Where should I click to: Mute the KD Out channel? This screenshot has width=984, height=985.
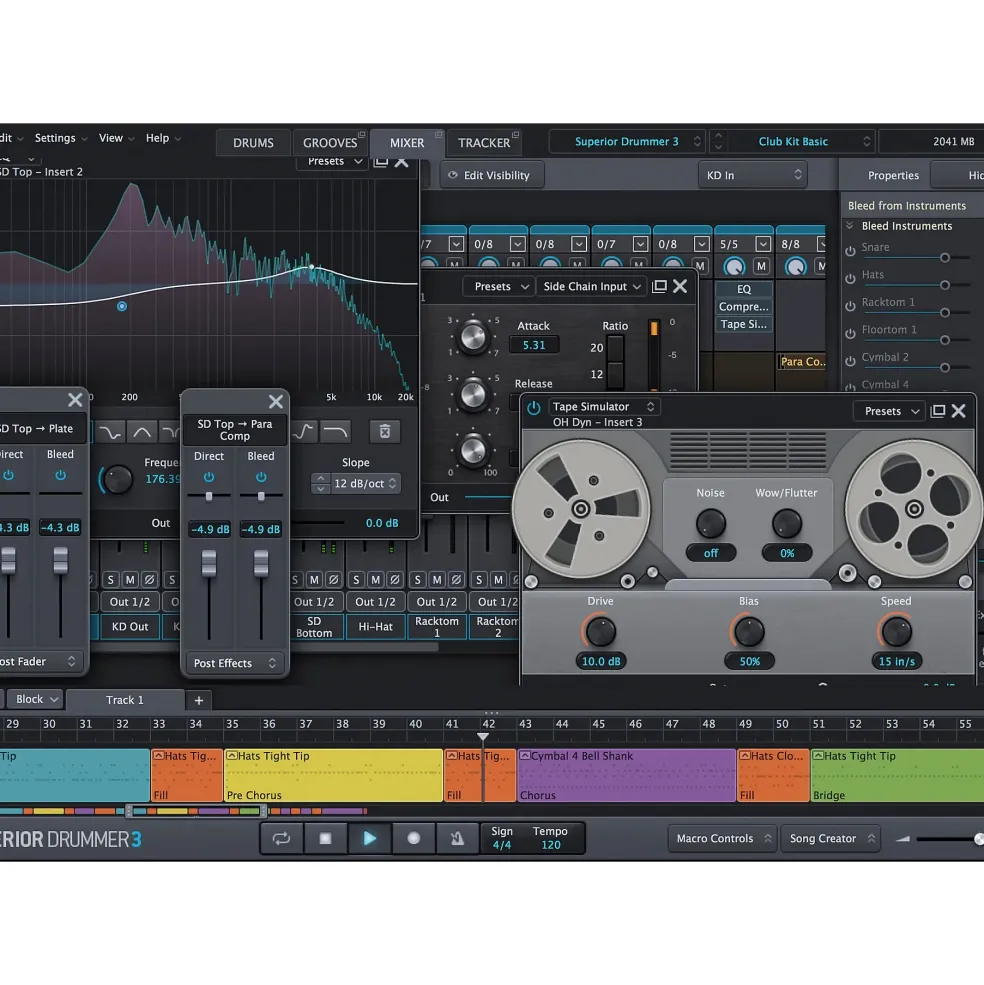(x=130, y=580)
